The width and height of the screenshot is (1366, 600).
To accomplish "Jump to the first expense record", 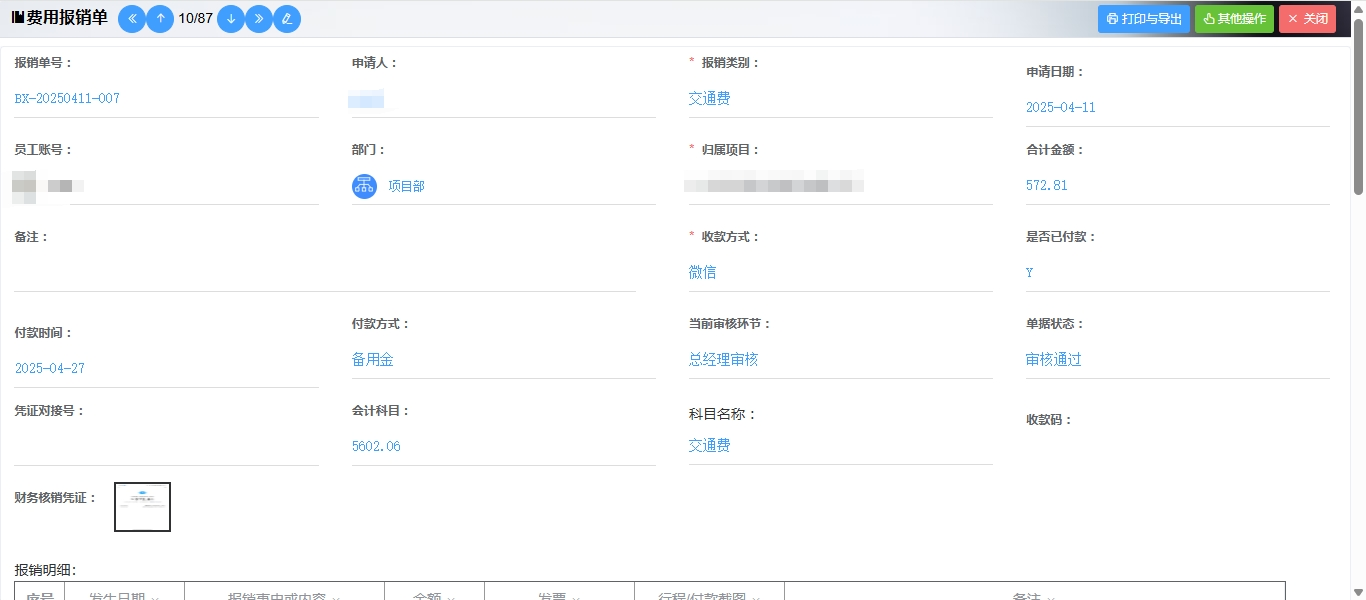I will [x=132, y=18].
